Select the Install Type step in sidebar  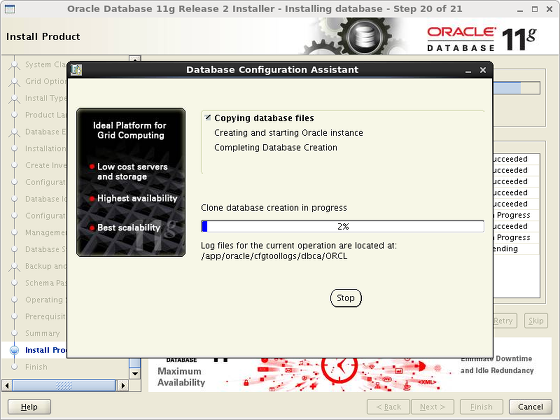45,98
